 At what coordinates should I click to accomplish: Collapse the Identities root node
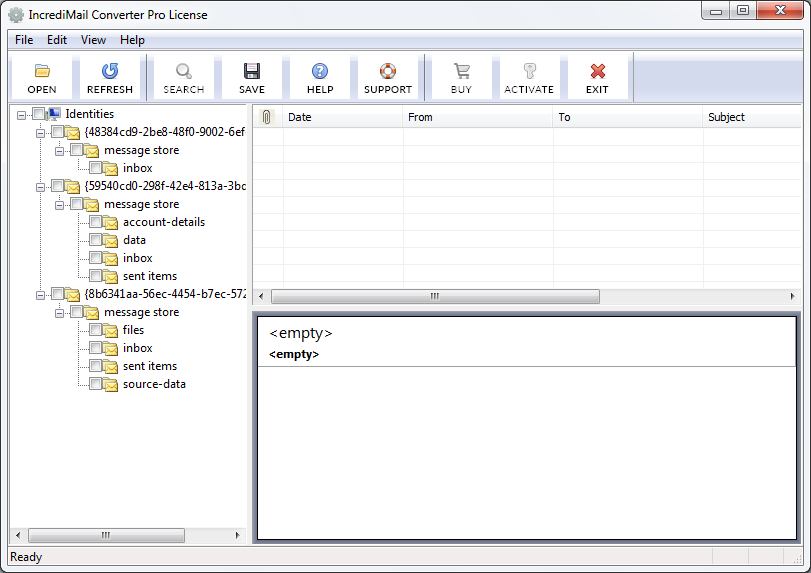pos(21,115)
